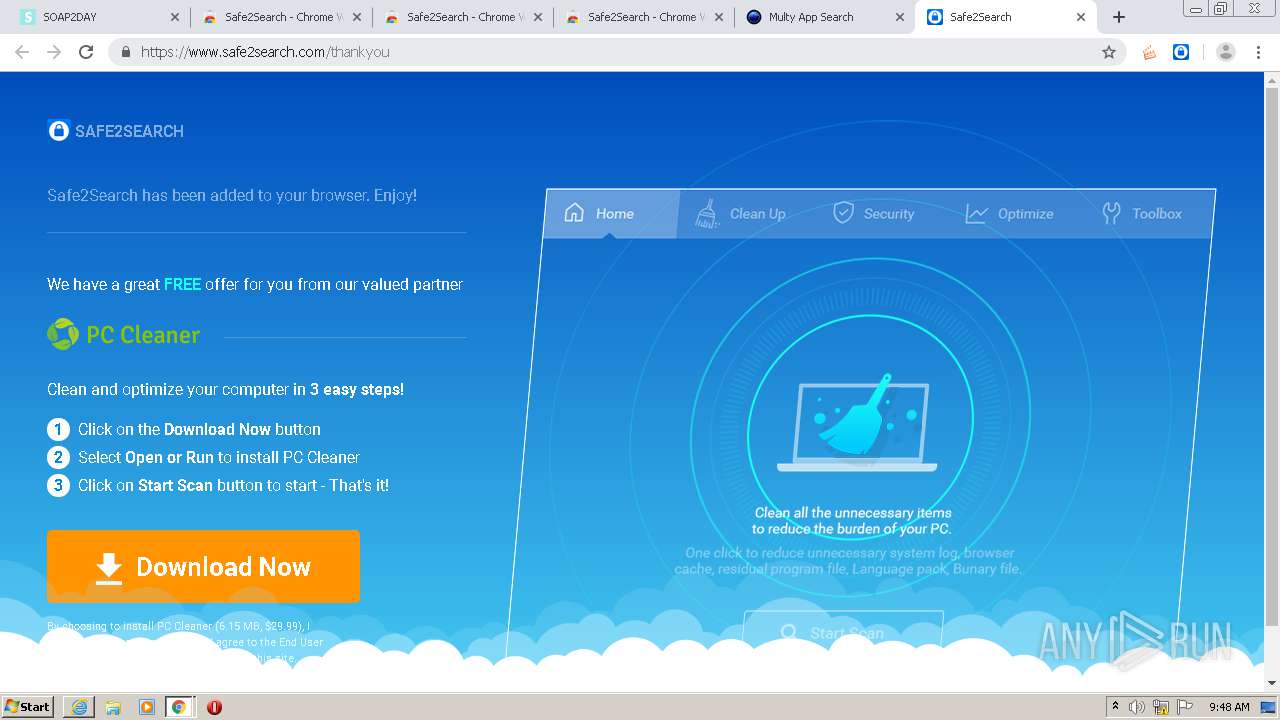The height and width of the screenshot is (720, 1280).
Task: Click the red shield taskbar icon
Action: (214, 706)
